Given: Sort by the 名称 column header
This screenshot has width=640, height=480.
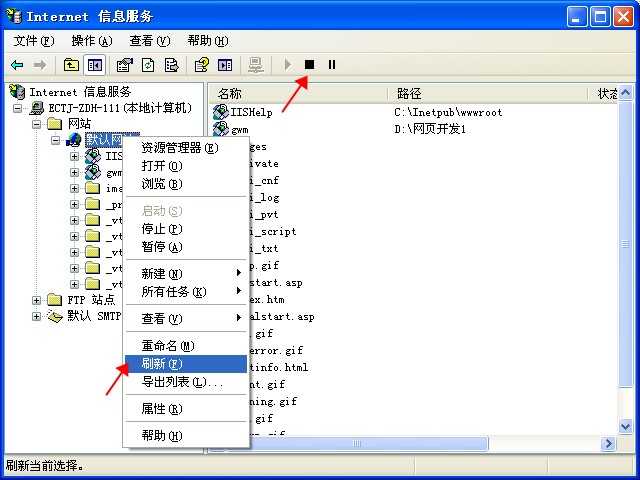Looking at the screenshot, I should tap(298, 93).
